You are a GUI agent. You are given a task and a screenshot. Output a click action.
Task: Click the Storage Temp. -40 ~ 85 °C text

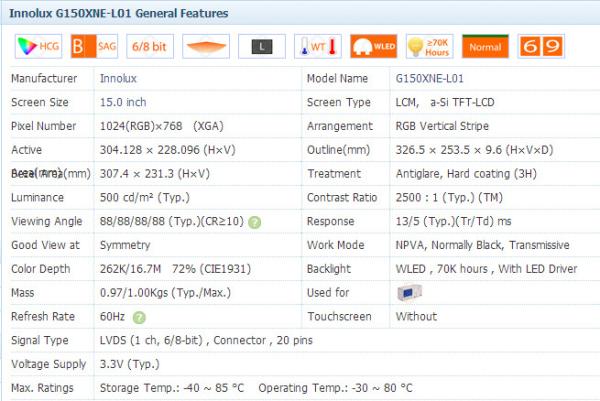(172, 388)
